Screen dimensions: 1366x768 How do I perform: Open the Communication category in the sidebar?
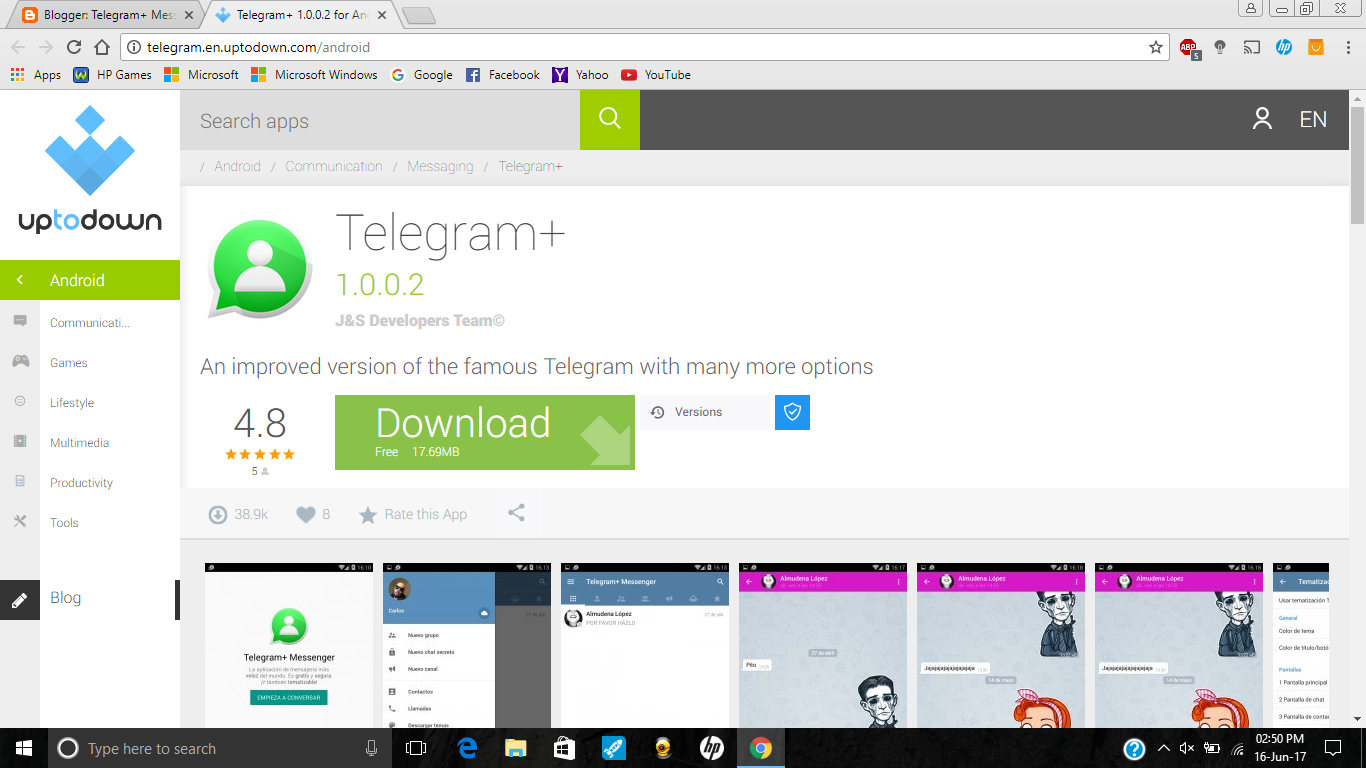pyautogui.click(x=90, y=323)
